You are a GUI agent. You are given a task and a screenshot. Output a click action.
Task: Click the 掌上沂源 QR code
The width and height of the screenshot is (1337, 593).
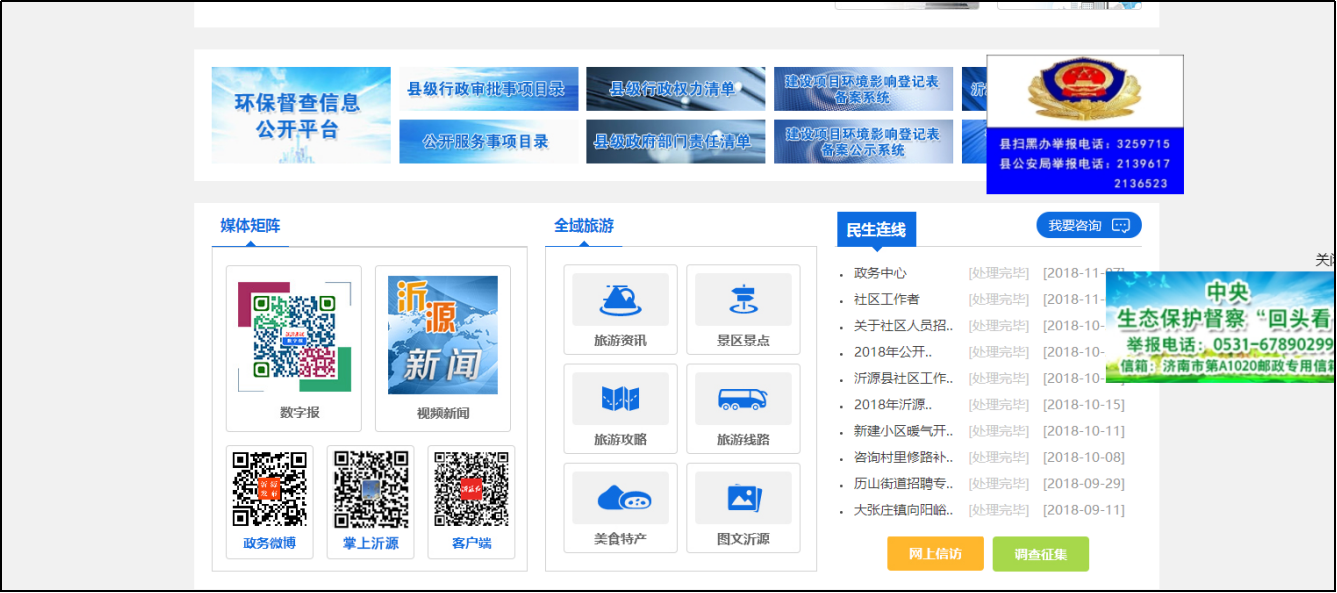pos(370,489)
